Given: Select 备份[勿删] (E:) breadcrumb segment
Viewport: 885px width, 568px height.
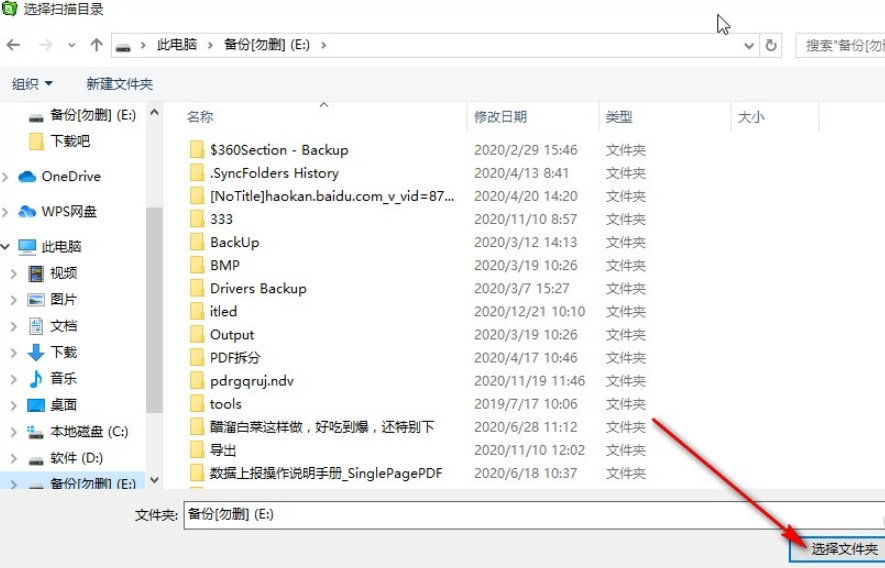Looking at the screenshot, I should pos(267,45).
